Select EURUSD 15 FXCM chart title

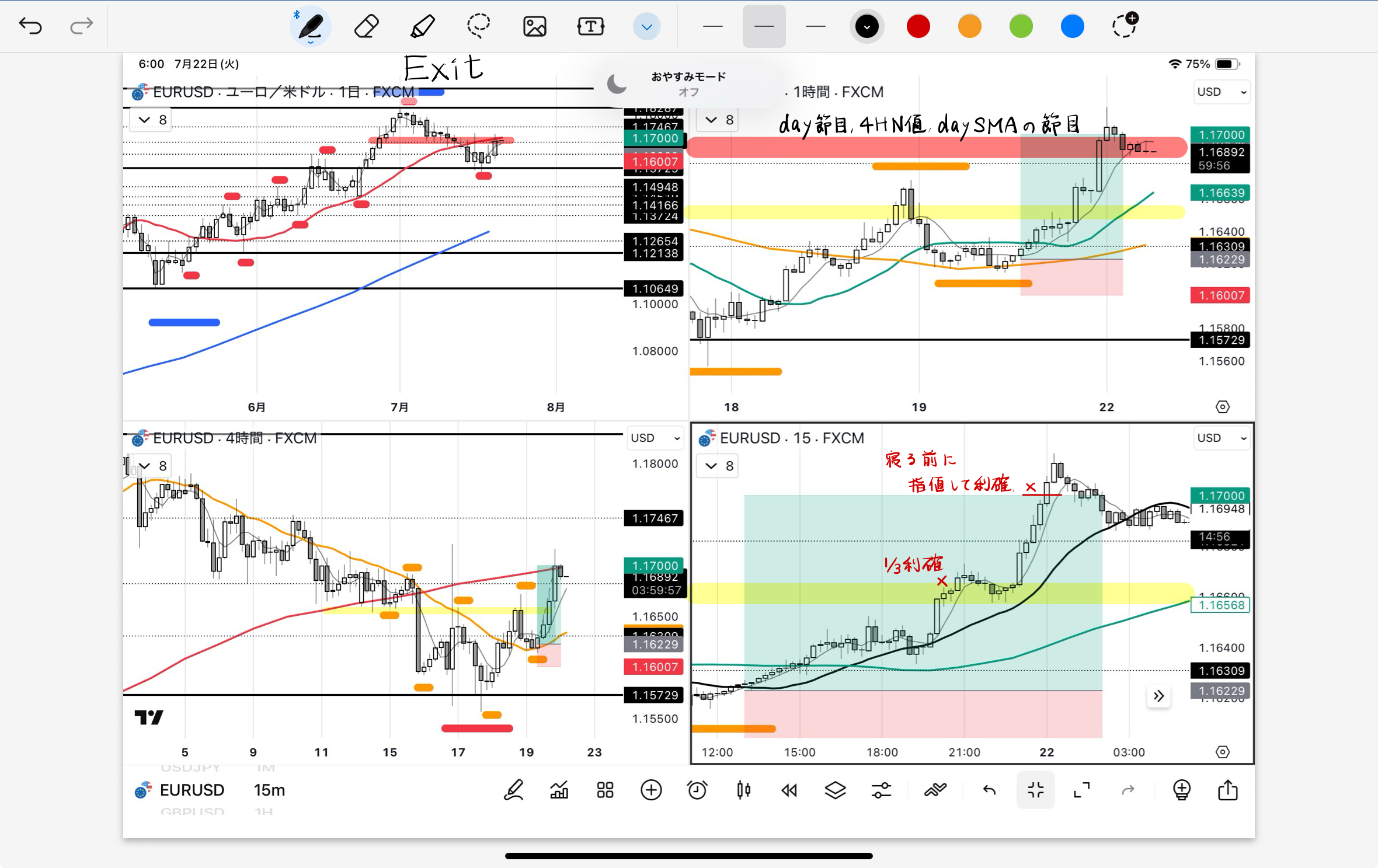[x=792, y=438]
